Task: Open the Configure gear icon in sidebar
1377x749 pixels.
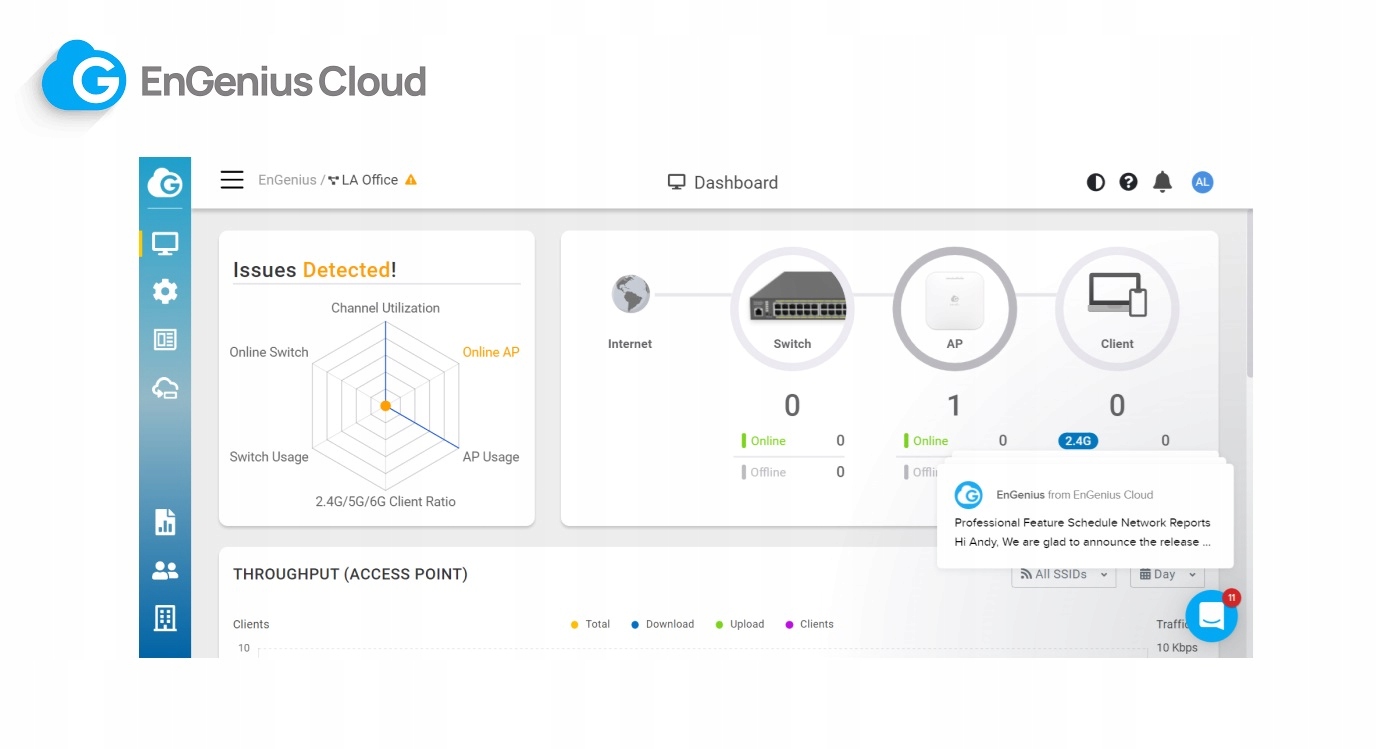Action: pyautogui.click(x=165, y=291)
